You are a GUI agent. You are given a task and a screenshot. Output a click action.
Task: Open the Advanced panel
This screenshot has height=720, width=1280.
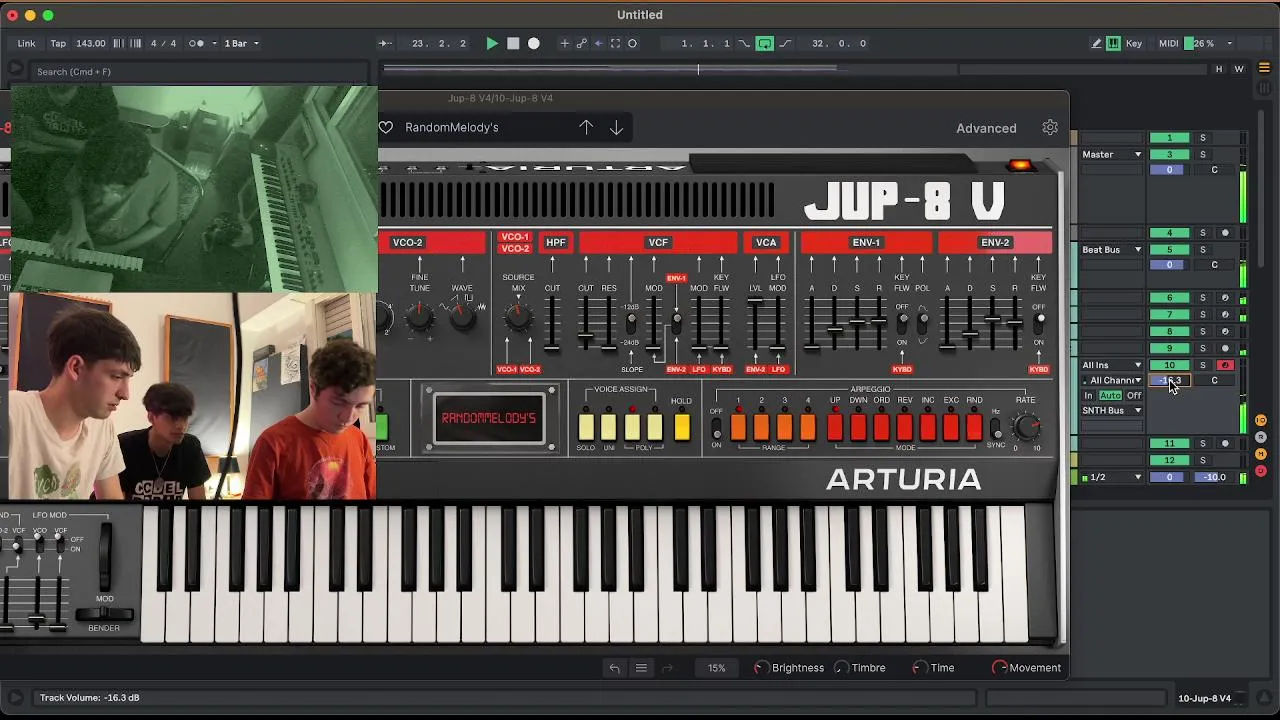coord(986,128)
